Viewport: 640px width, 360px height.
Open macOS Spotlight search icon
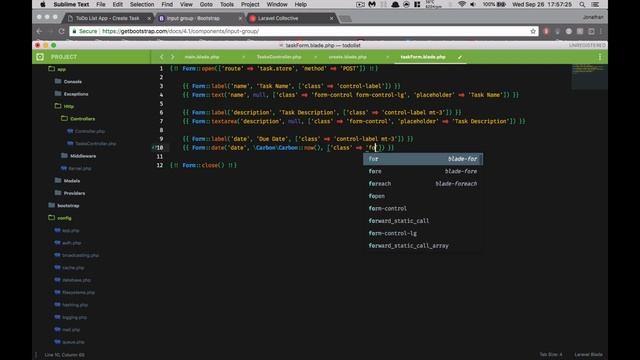coord(582,4)
